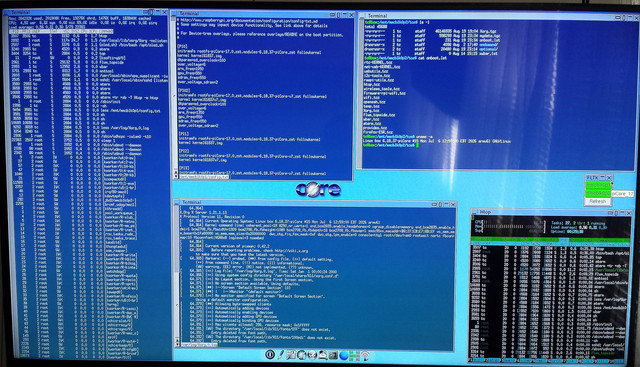
Task: Open the Exit power icon in the dock
Action: click(x=270, y=355)
